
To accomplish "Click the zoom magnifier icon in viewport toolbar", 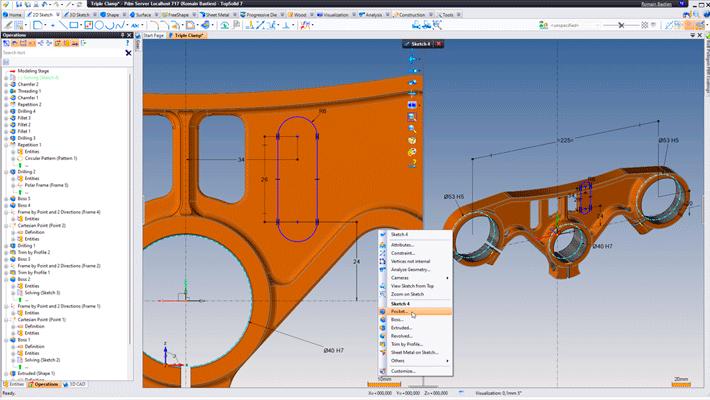I will tap(412, 129).
